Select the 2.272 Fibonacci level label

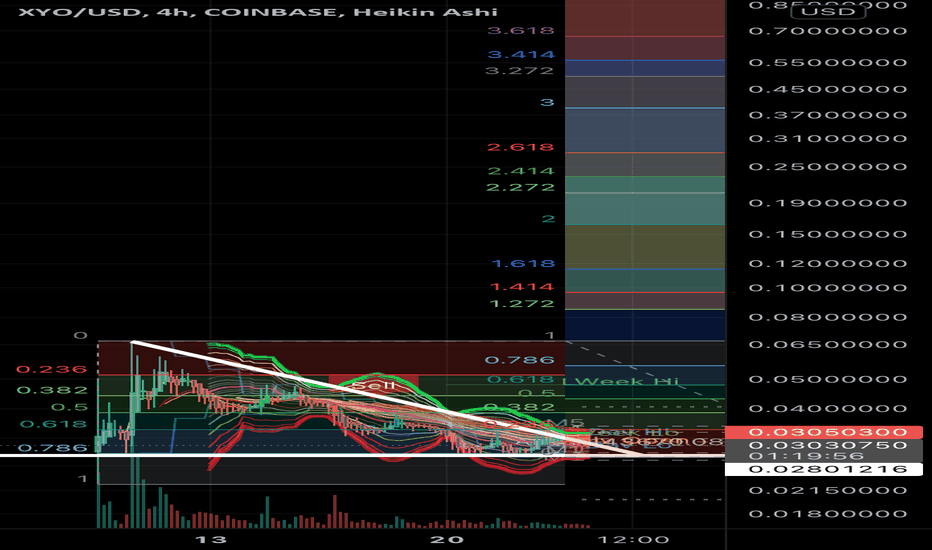point(521,187)
